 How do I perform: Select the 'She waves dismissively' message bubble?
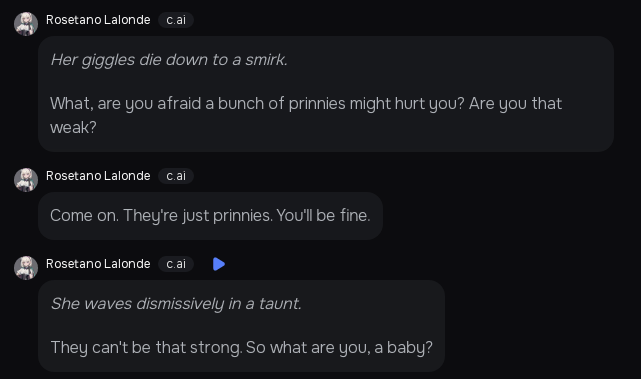(x=241, y=326)
